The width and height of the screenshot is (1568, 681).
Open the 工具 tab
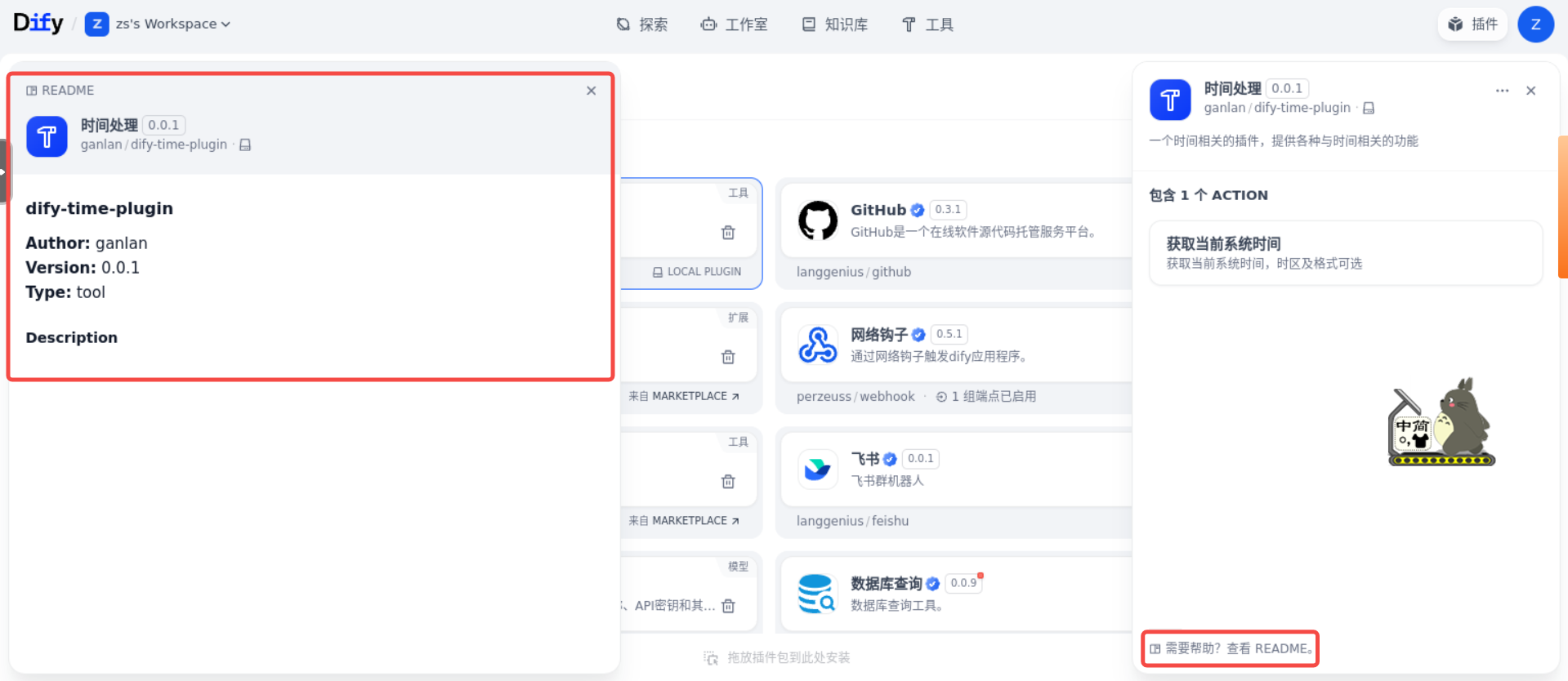(927, 24)
